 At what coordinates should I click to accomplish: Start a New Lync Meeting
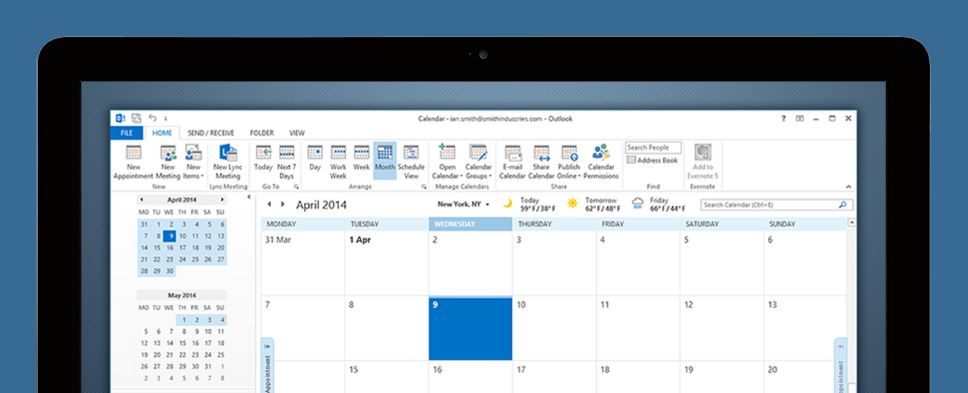[x=228, y=162]
